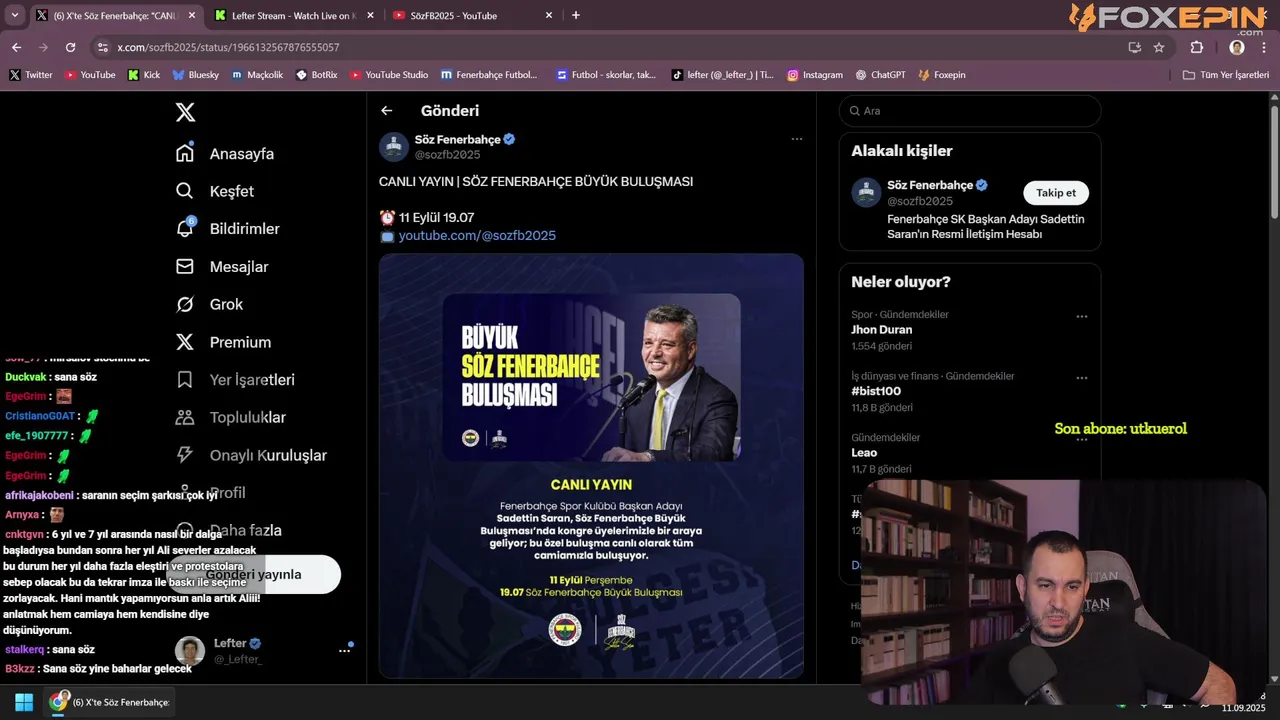The height and width of the screenshot is (720, 1280).
Task: Open Chrome extensions puzzle icon
Action: 1197,47
